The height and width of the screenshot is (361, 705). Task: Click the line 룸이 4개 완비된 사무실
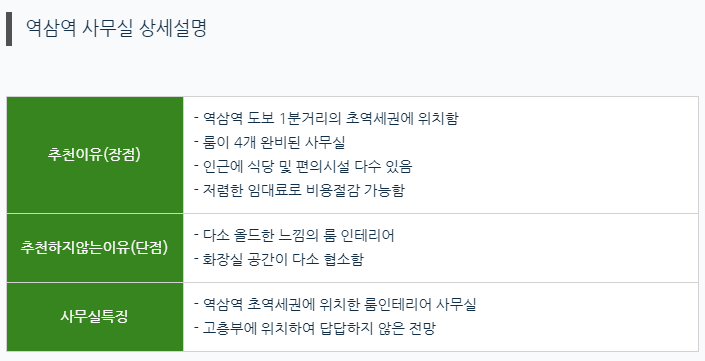(x=270, y=143)
